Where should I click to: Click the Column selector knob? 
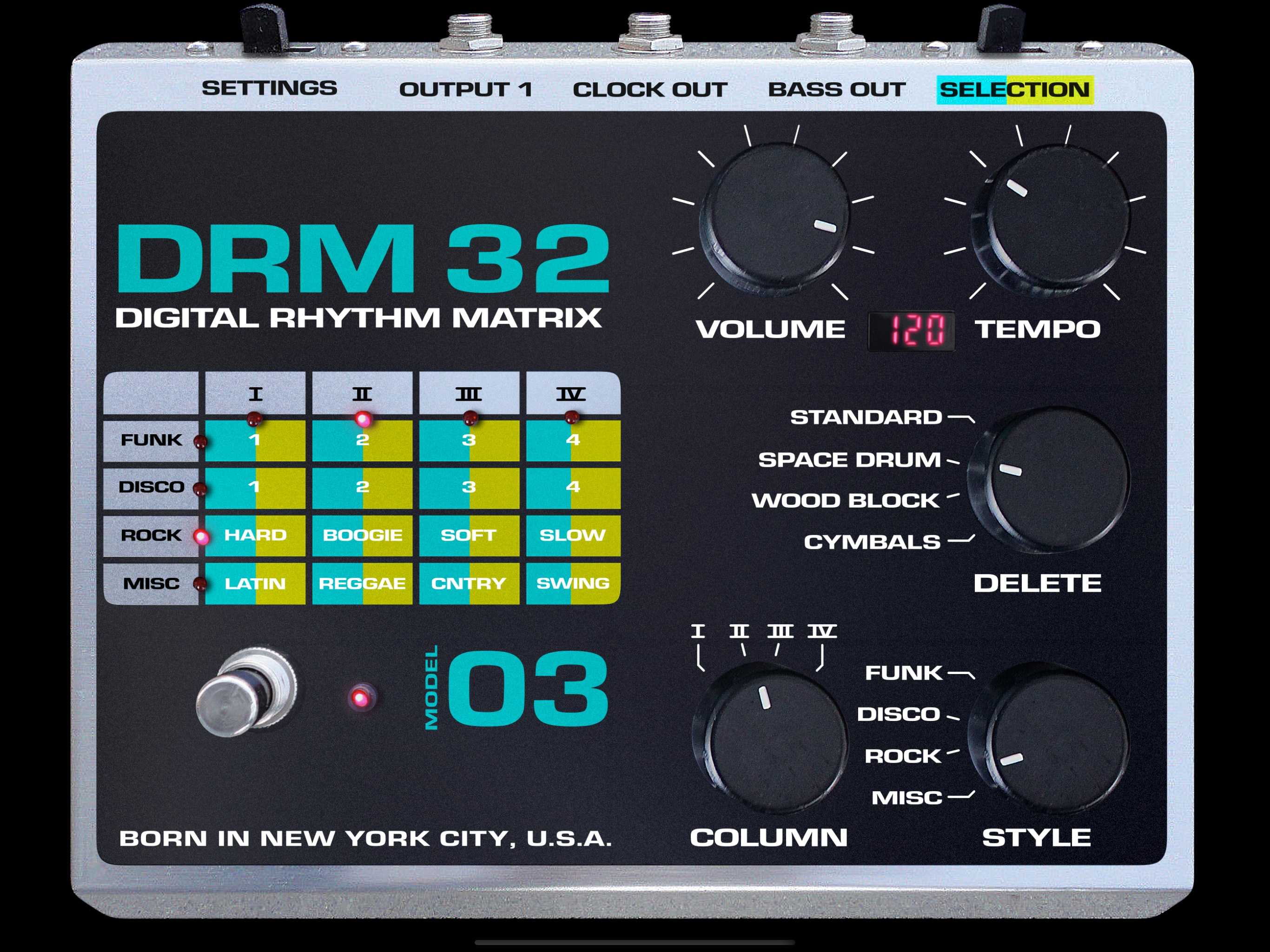point(770,738)
